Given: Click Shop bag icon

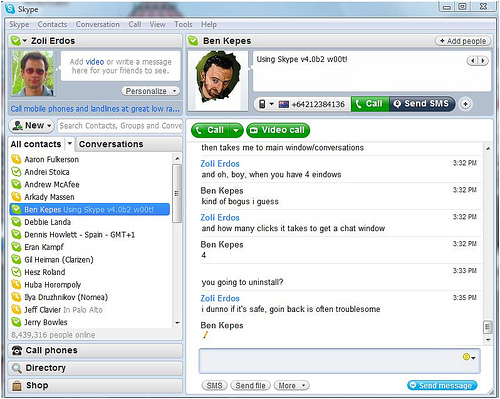Looking at the screenshot, I should (17, 386).
